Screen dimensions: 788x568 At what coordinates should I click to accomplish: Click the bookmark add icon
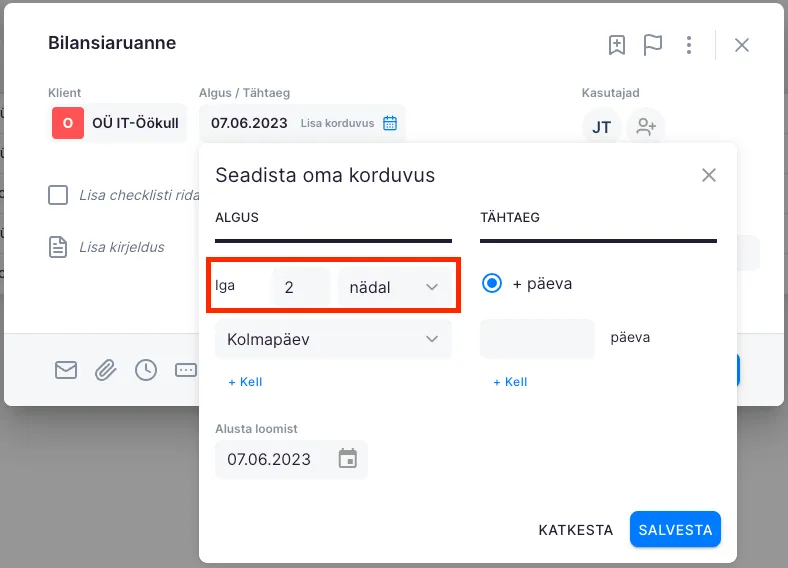(x=617, y=45)
